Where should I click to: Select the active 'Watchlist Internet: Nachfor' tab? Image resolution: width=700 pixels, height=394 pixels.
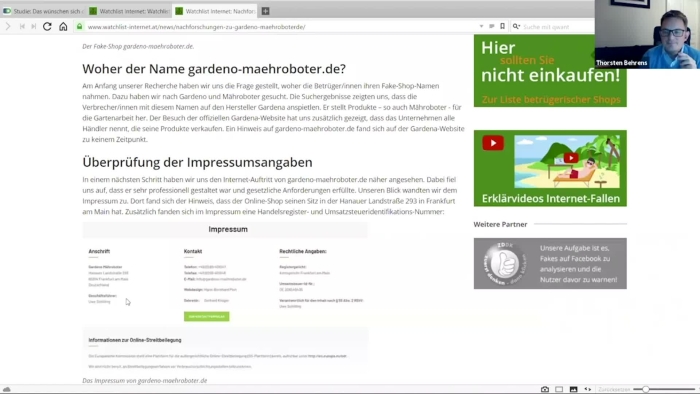215,11
